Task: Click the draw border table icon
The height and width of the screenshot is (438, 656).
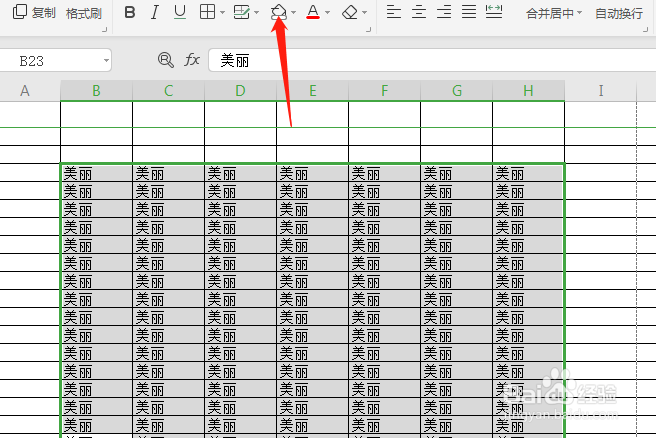Action: (241, 12)
